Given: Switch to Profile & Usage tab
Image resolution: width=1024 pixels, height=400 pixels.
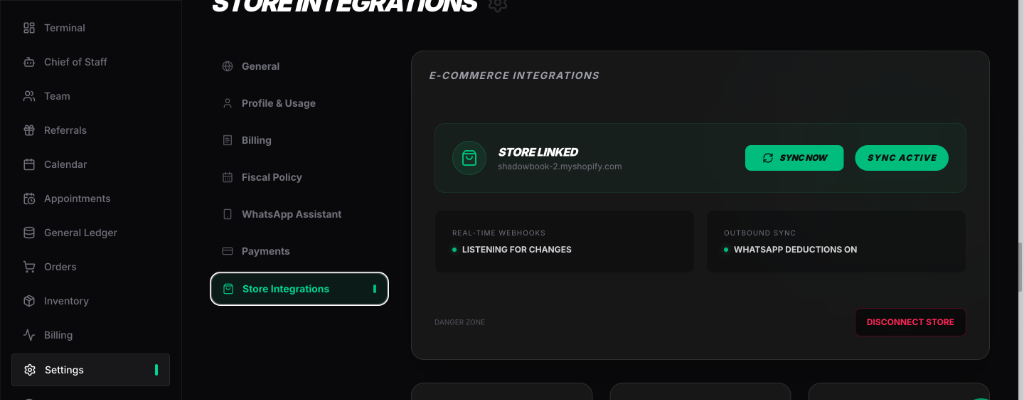Looking at the screenshot, I should coord(278,103).
